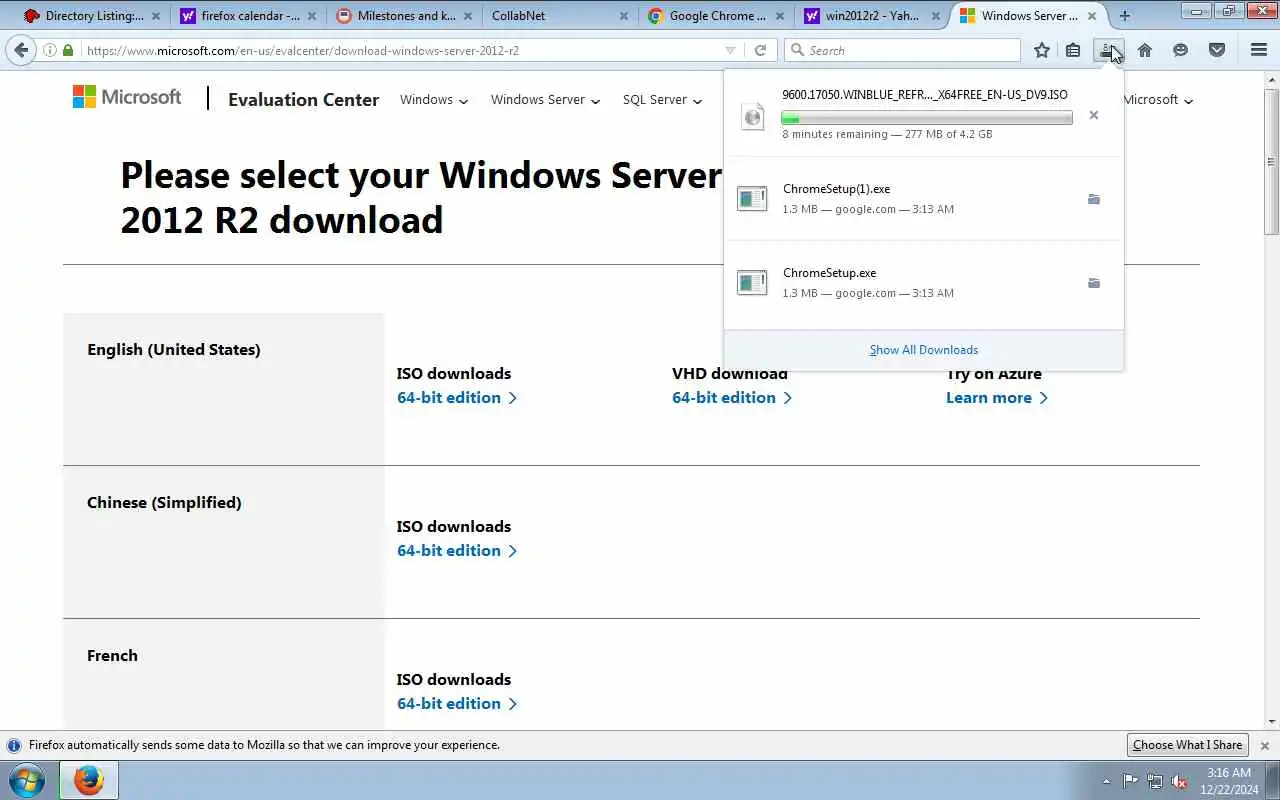Dismiss the Mozilla data notification bar
The image size is (1280, 800).
point(1265,745)
